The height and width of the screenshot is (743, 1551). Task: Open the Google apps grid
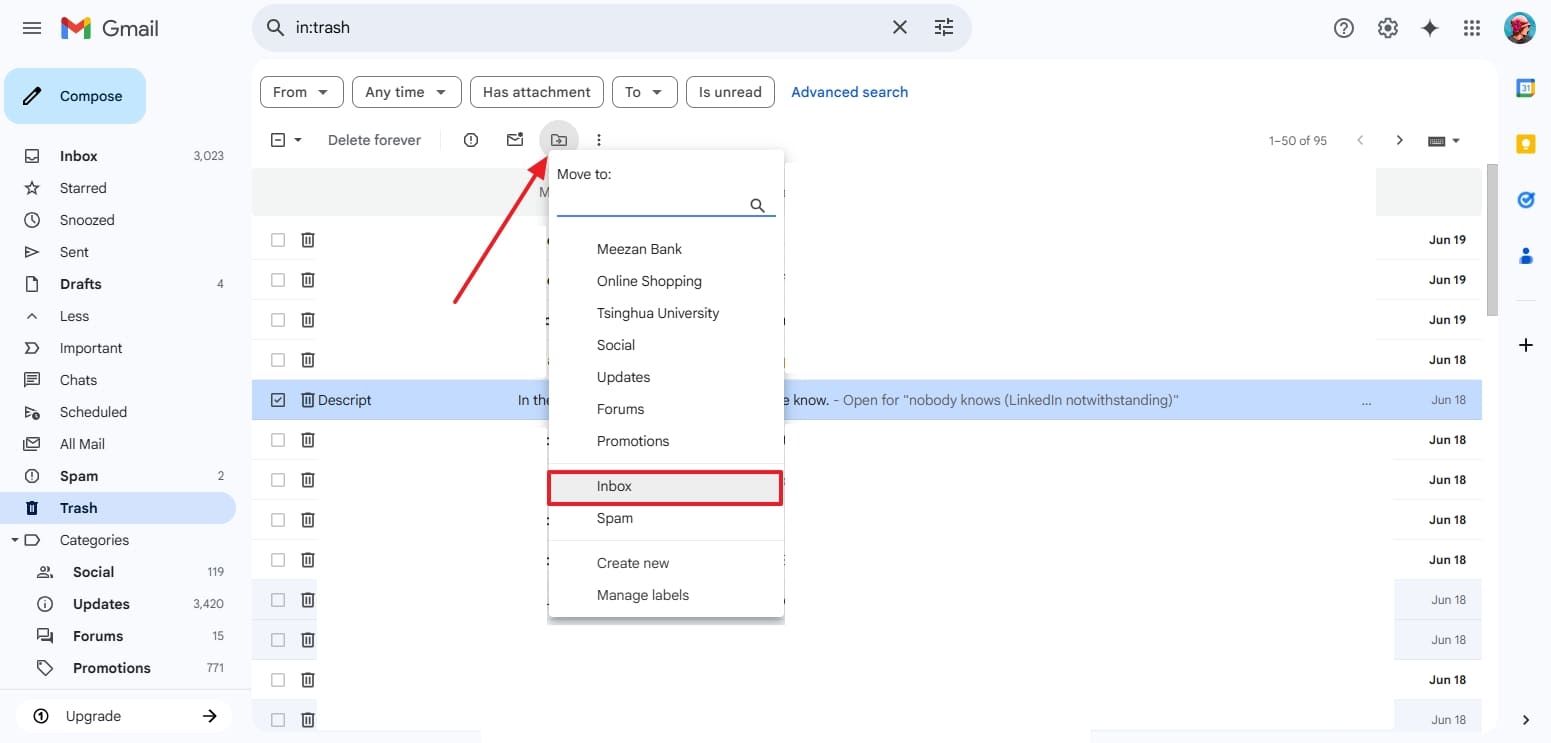(1471, 28)
